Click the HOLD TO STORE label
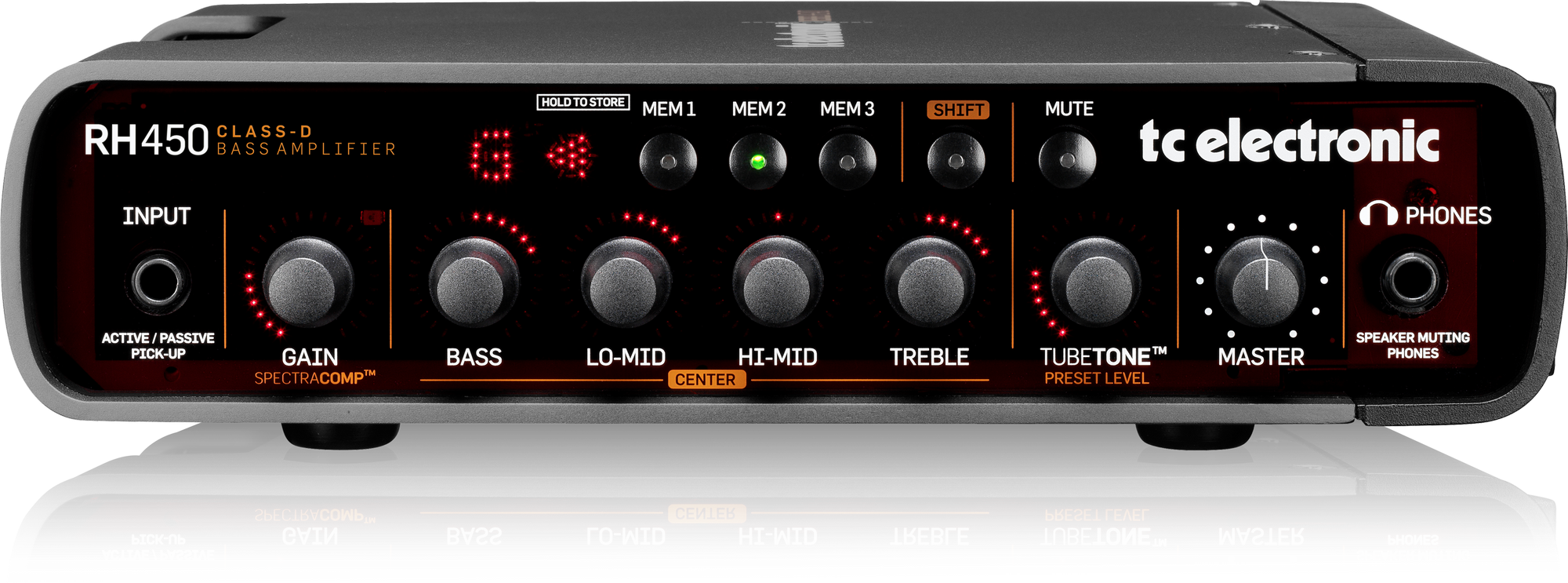The width and height of the screenshot is (1568, 583). tap(583, 102)
